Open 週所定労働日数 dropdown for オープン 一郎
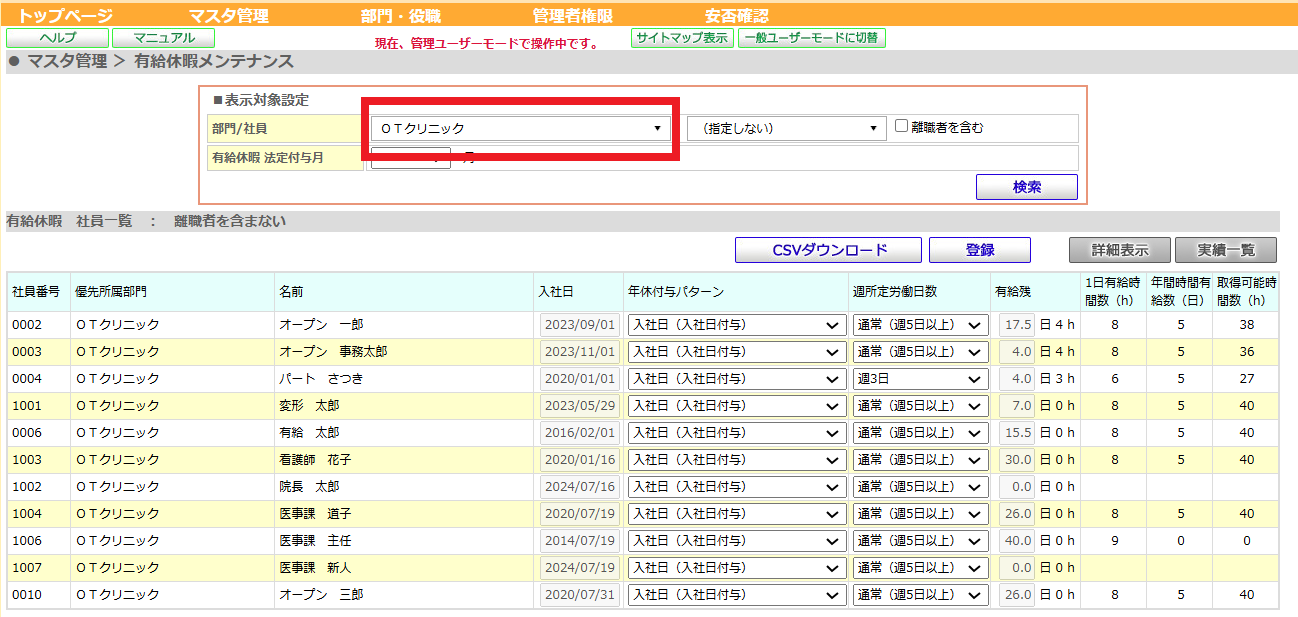Screen dimensions: 1298x617 tap(921, 325)
